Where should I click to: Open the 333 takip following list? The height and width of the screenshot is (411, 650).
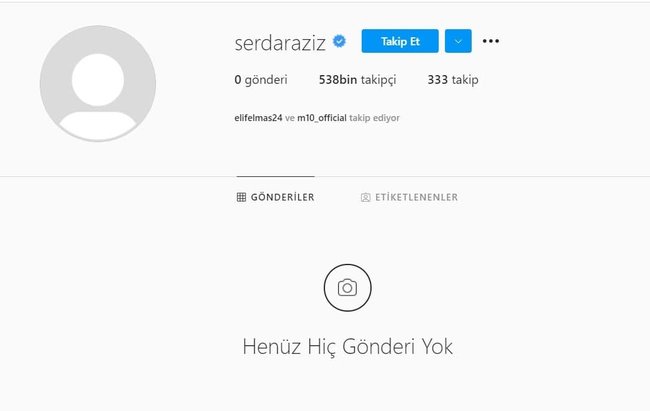(453, 80)
